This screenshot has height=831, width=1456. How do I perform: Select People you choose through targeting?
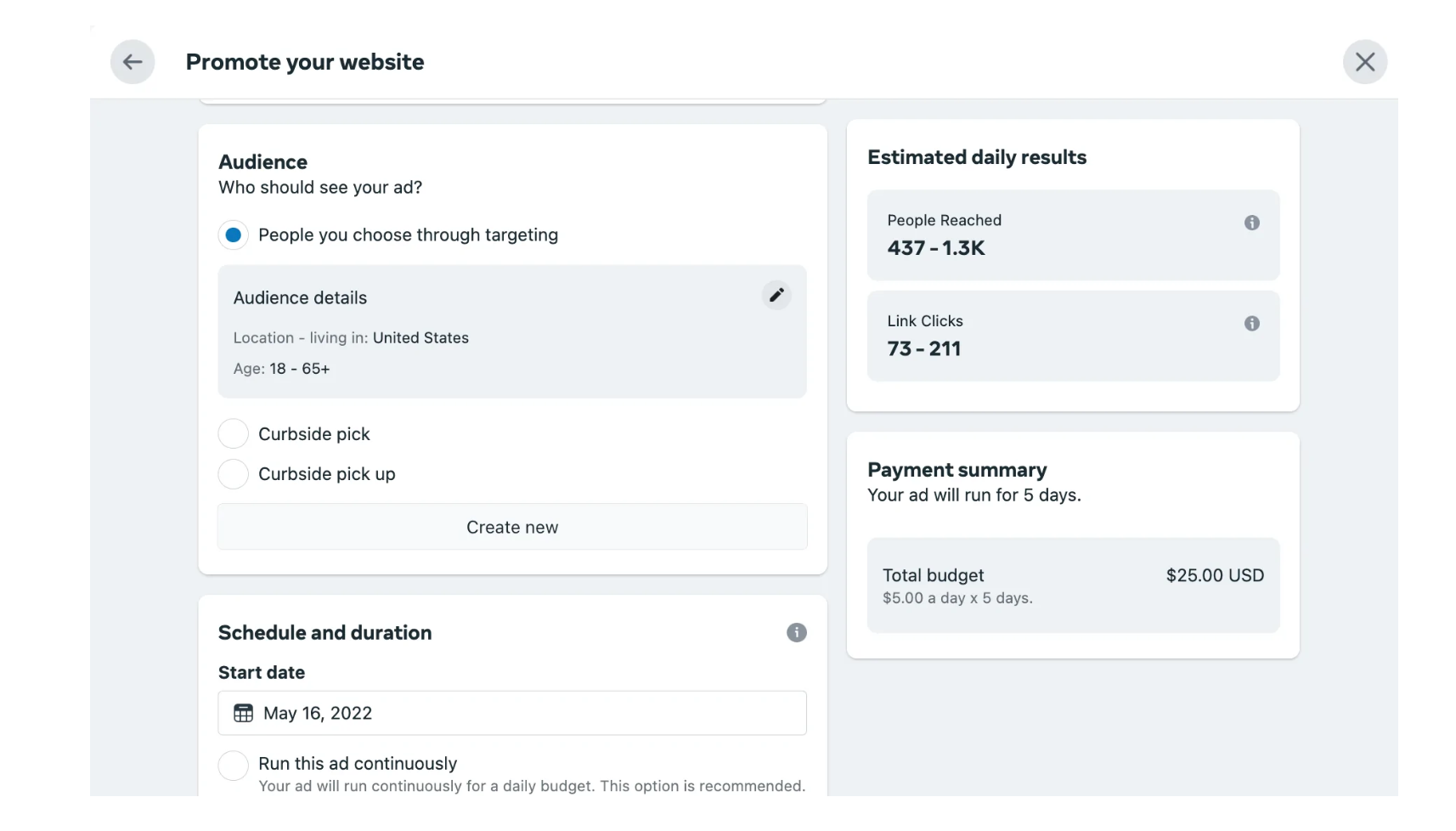[x=234, y=235]
